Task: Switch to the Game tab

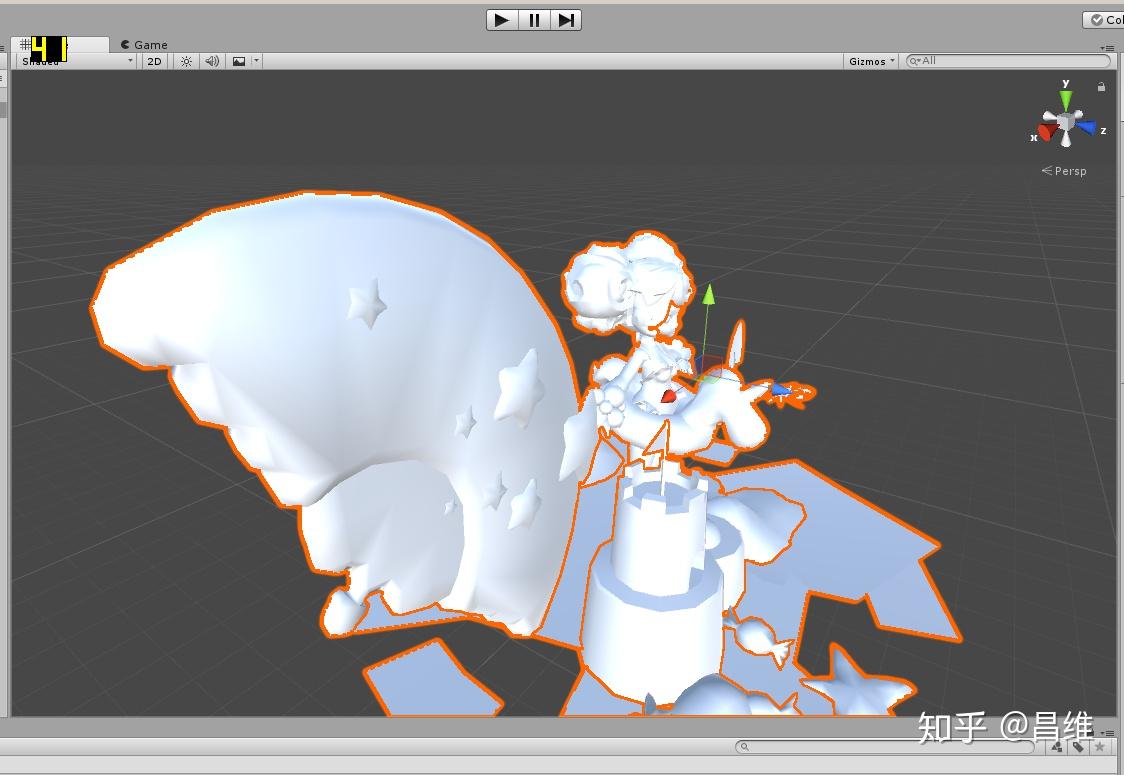Action: (x=144, y=44)
